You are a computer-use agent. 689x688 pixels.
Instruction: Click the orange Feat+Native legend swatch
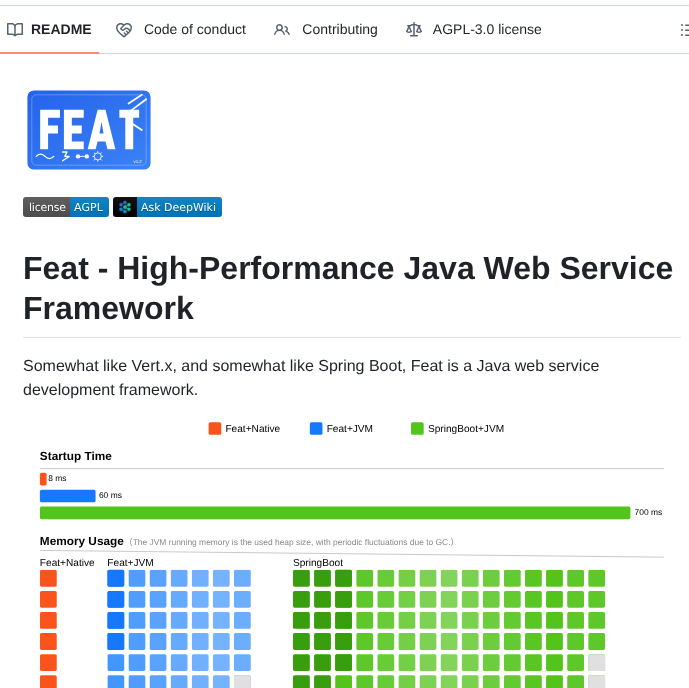[x=215, y=429]
